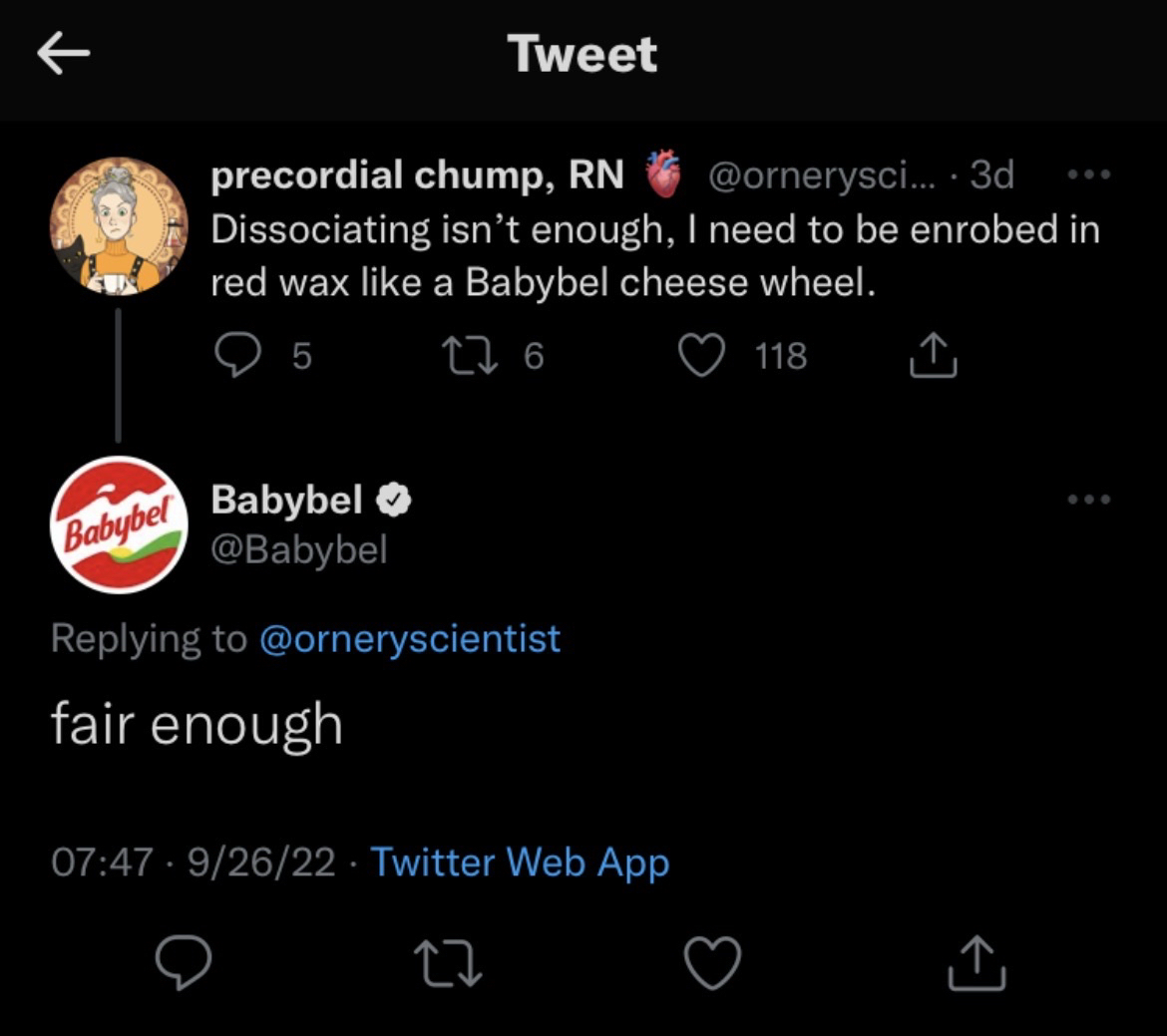
Task: Like the Babybel cheese wheel tweet
Action: [702, 356]
